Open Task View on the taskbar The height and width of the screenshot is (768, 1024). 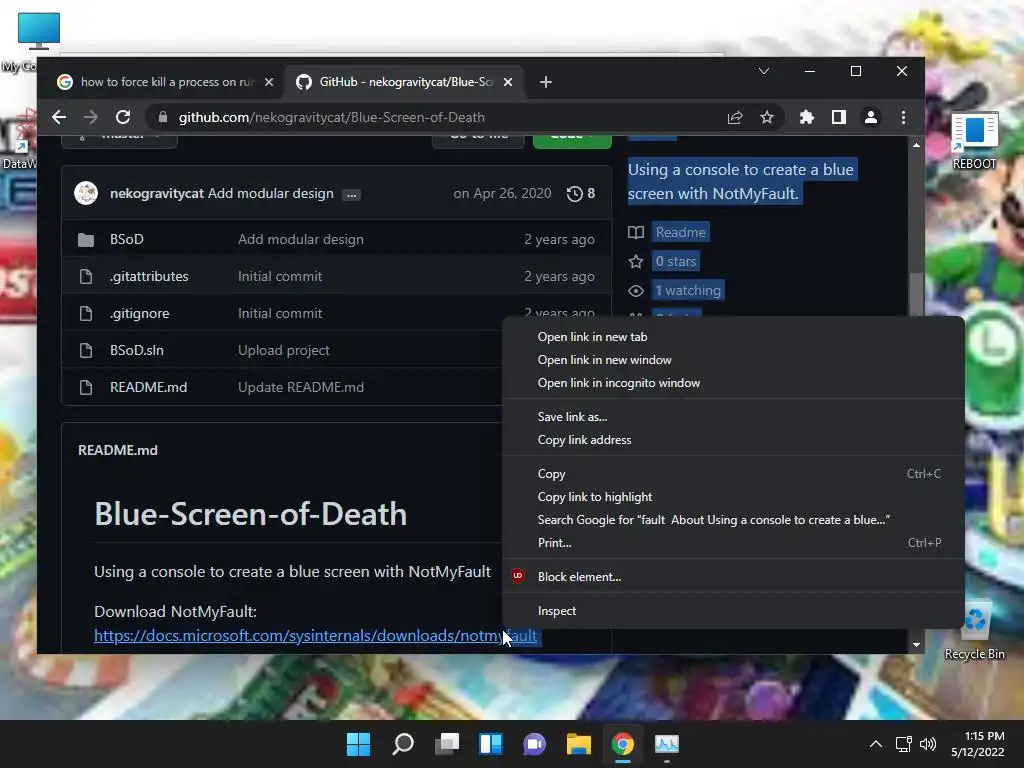pos(447,744)
